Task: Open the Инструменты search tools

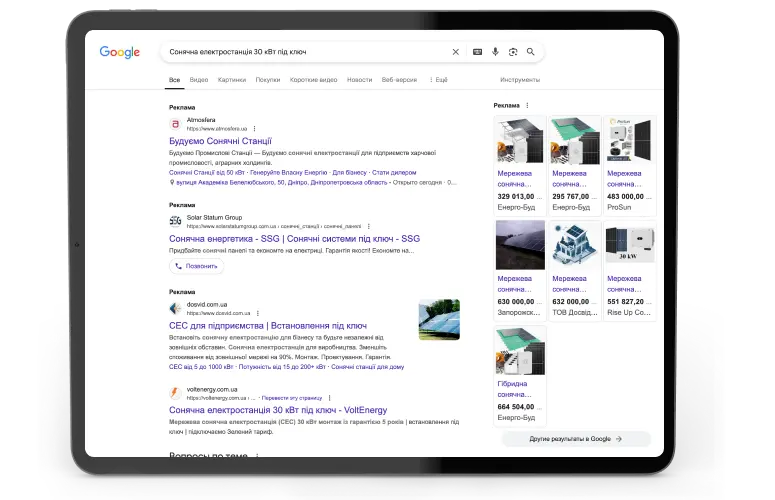Action: click(520, 80)
